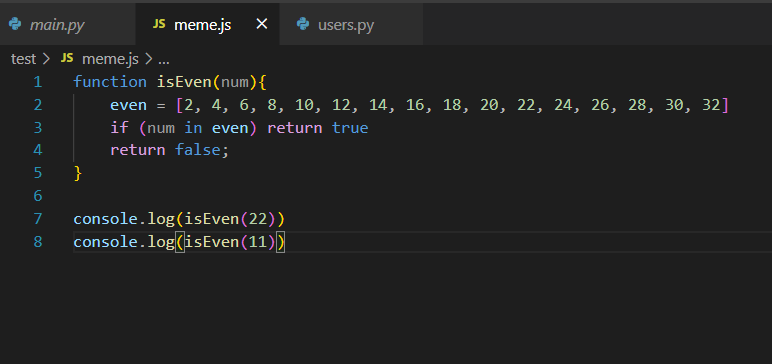772x364 pixels.
Task: Click the 'if' keyword on line 3
Action: 119,128
